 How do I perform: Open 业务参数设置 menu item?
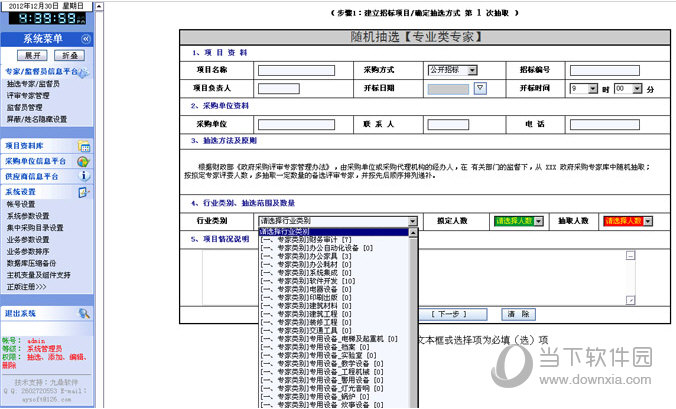[x=28, y=240]
